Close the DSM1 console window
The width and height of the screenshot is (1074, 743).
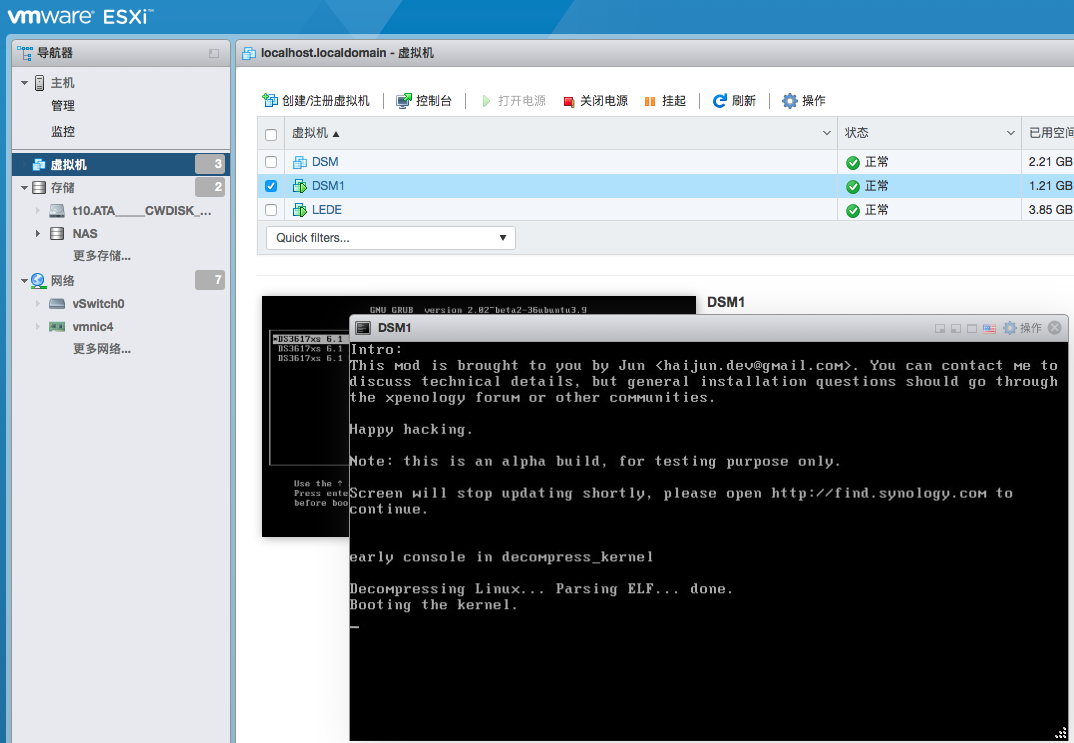coord(1055,328)
